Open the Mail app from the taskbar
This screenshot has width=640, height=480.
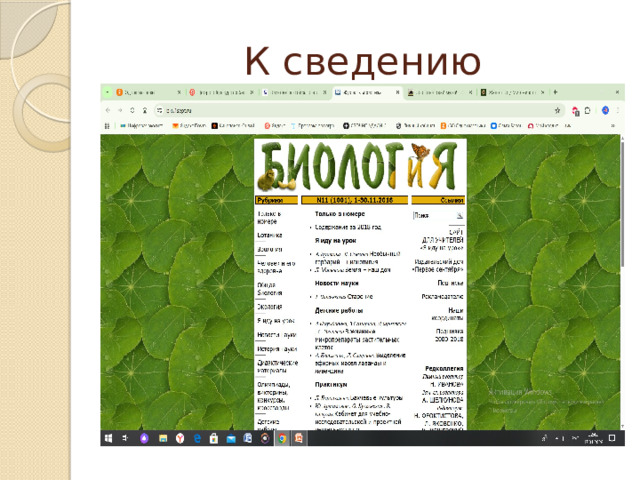click(x=231, y=438)
